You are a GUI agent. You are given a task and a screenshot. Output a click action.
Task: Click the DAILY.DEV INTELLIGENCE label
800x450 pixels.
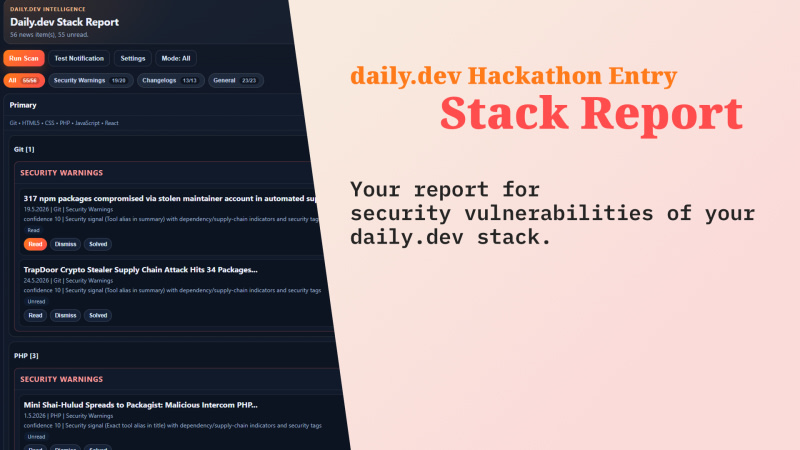48,9
